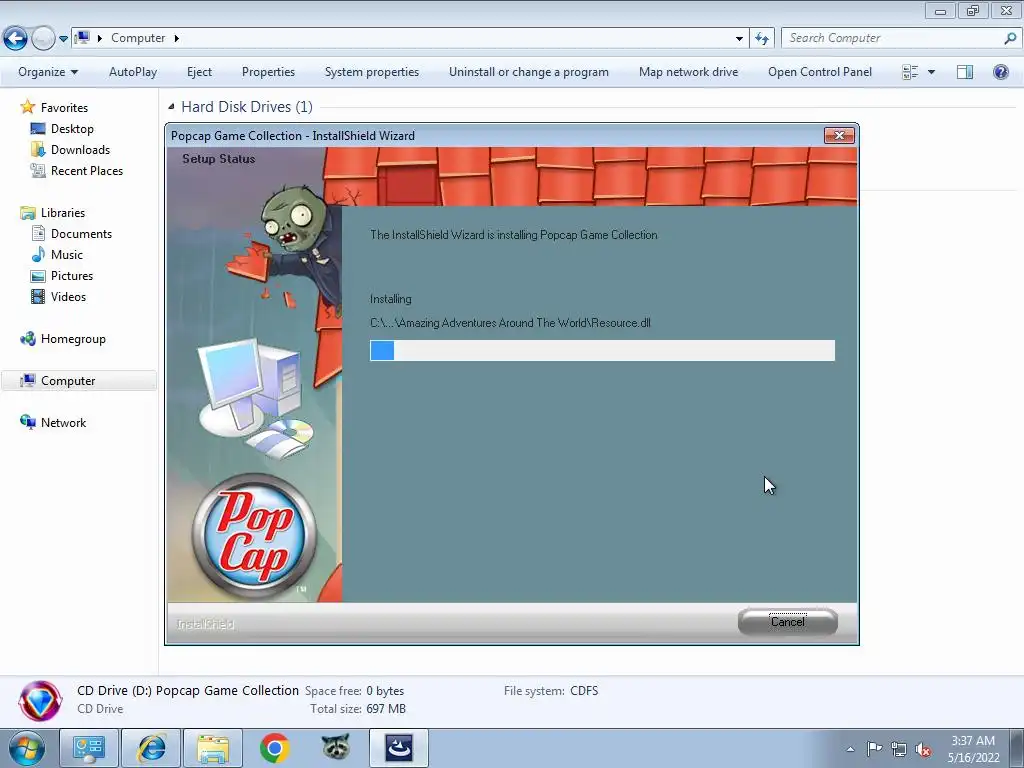1024x768 pixels.
Task: Minimize the Explorer window
Action: tap(940, 10)
